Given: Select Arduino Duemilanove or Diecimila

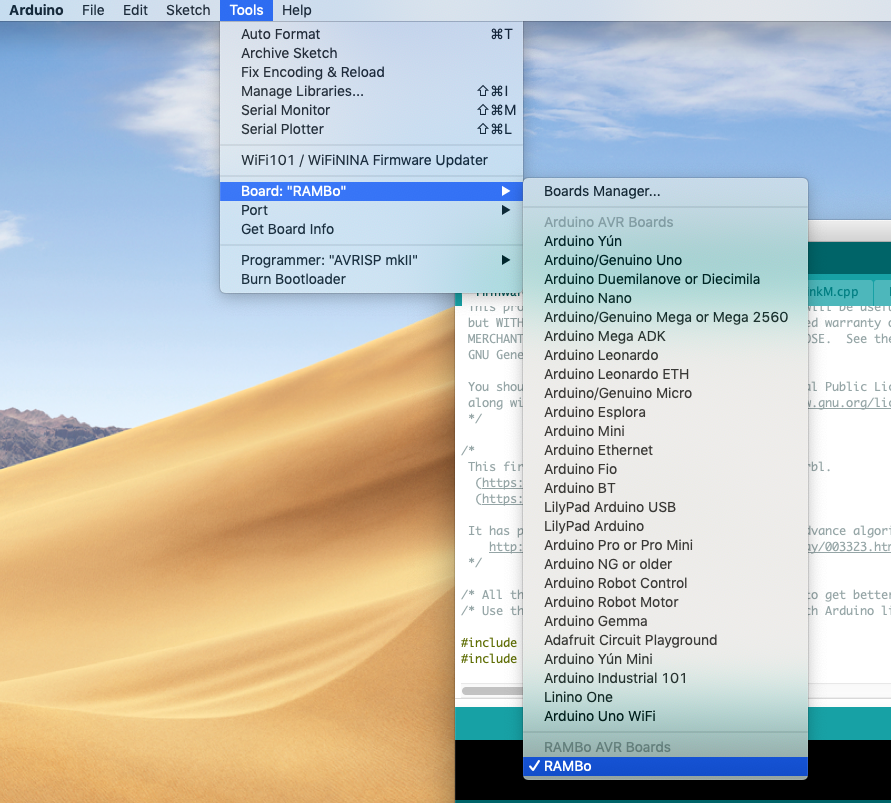Looking at the screenshot, I should coord(665,279).
